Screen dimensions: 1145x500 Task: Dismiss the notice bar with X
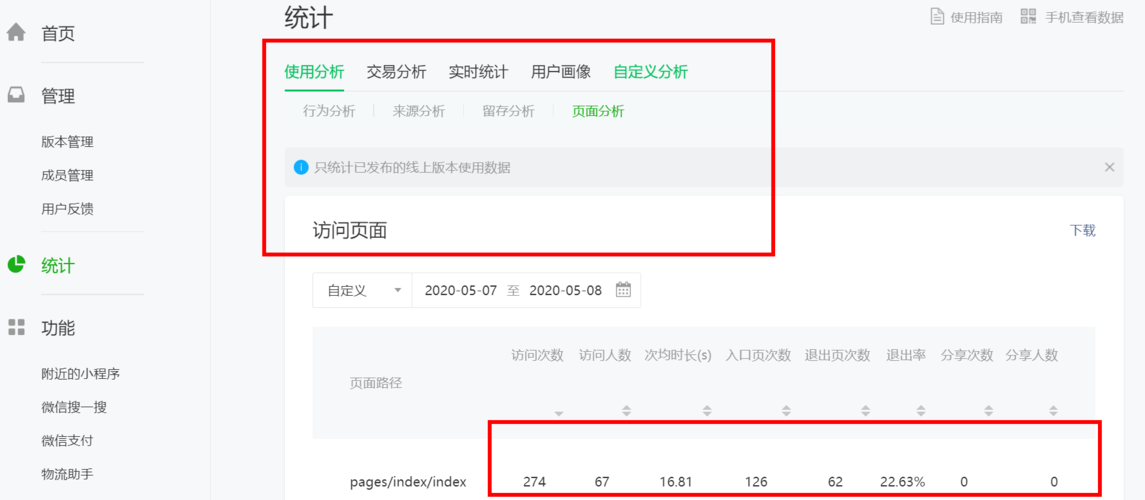tap(1109, 167)
